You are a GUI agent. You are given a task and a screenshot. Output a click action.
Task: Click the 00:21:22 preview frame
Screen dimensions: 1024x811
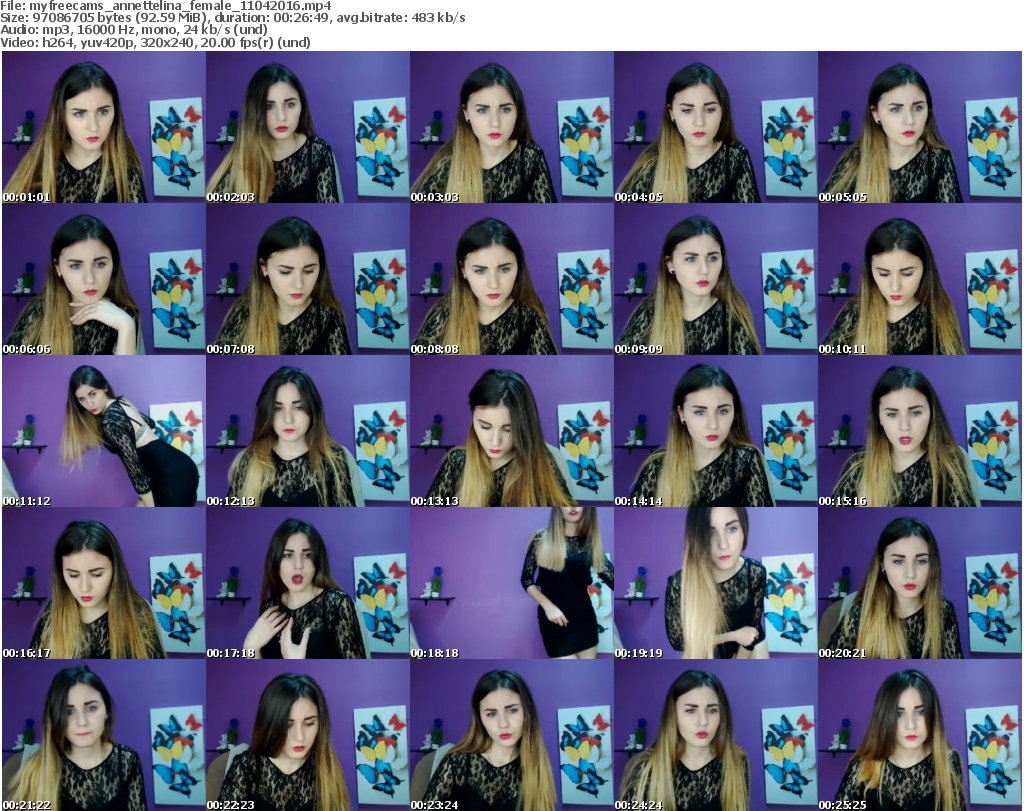pos(104,735)
